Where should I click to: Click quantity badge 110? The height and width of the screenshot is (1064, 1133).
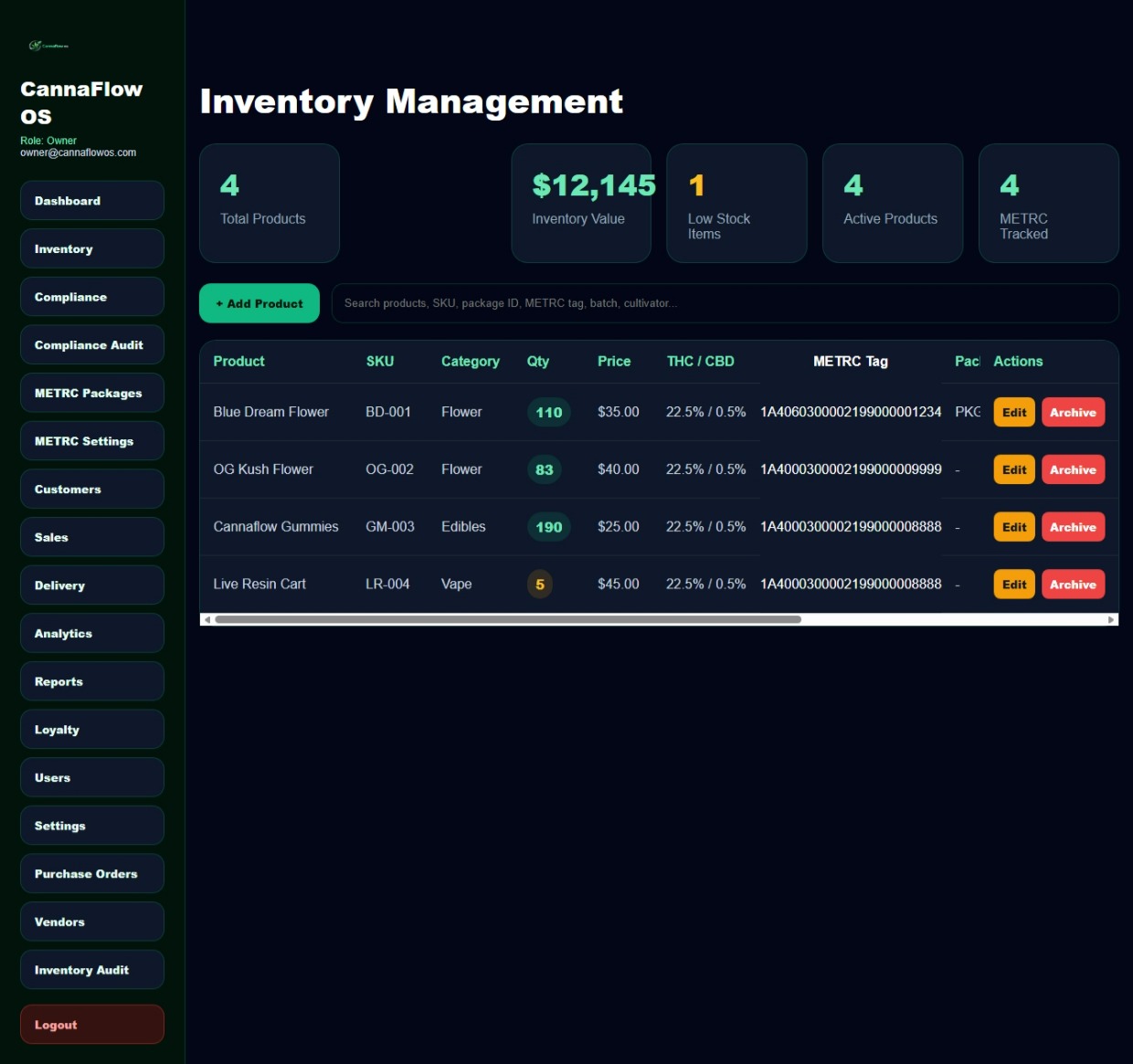(549, 412)
